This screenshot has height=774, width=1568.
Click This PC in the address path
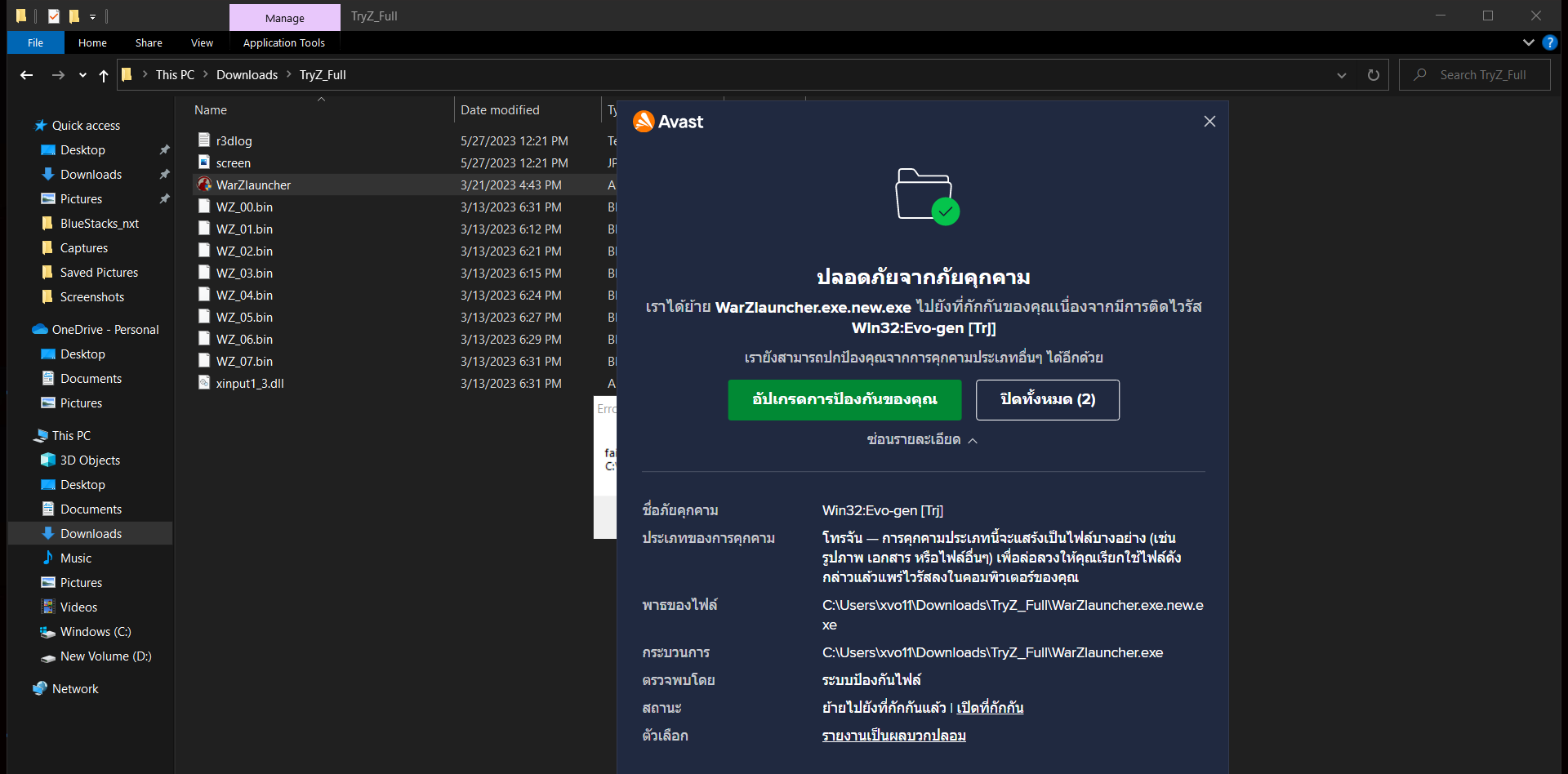(175, 75)
